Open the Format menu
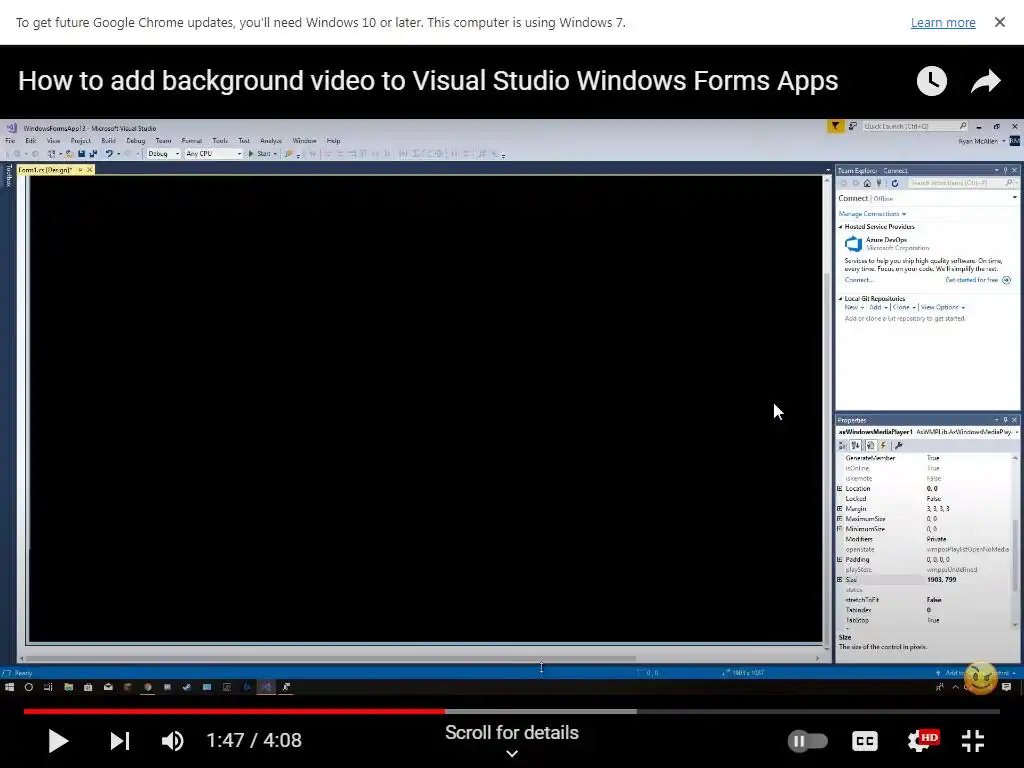The width and height of the screenshot is (1024, 768). pyautogui.click(x=191, y=140)
